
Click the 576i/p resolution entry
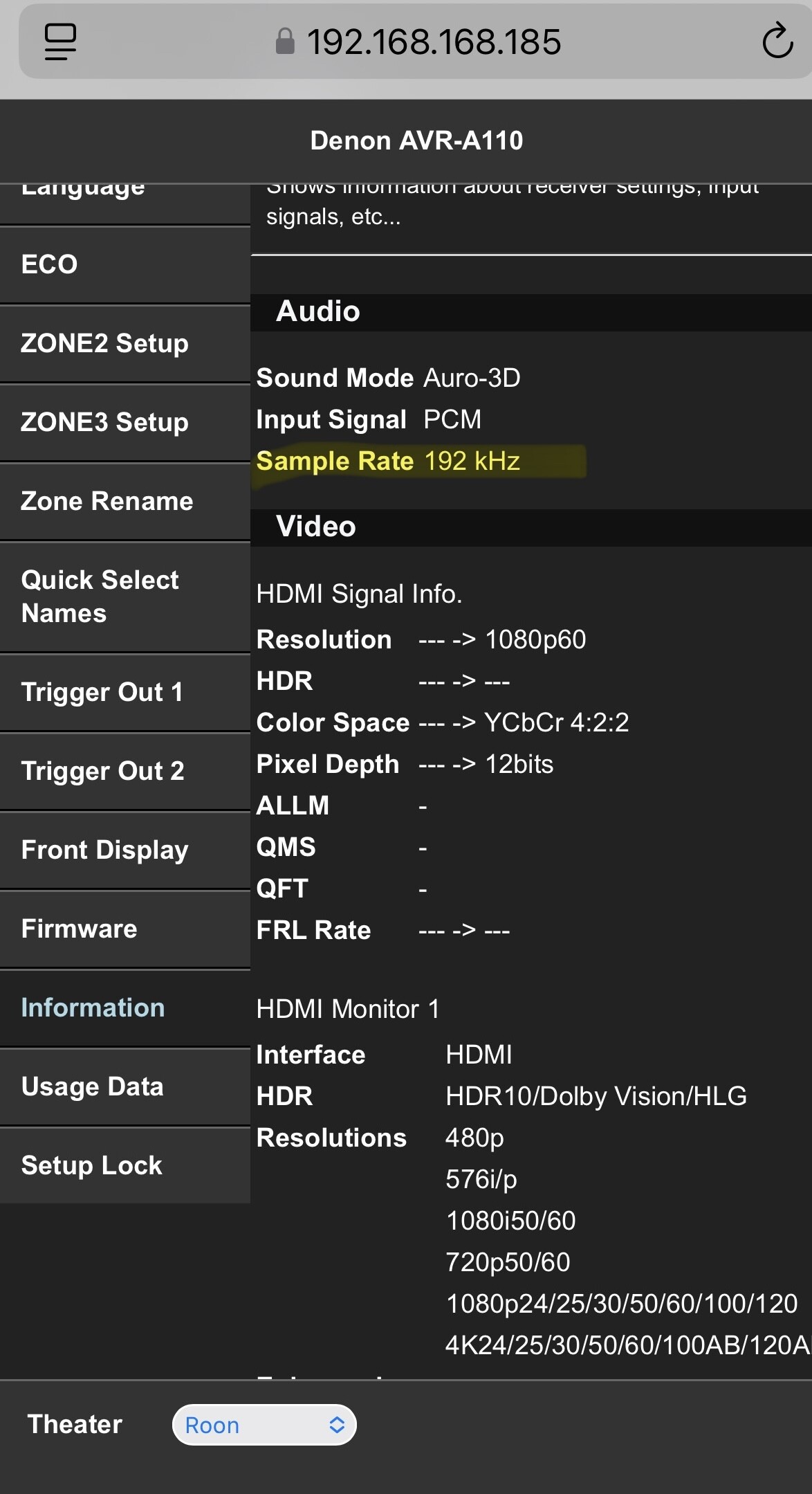click(481, 1179)
